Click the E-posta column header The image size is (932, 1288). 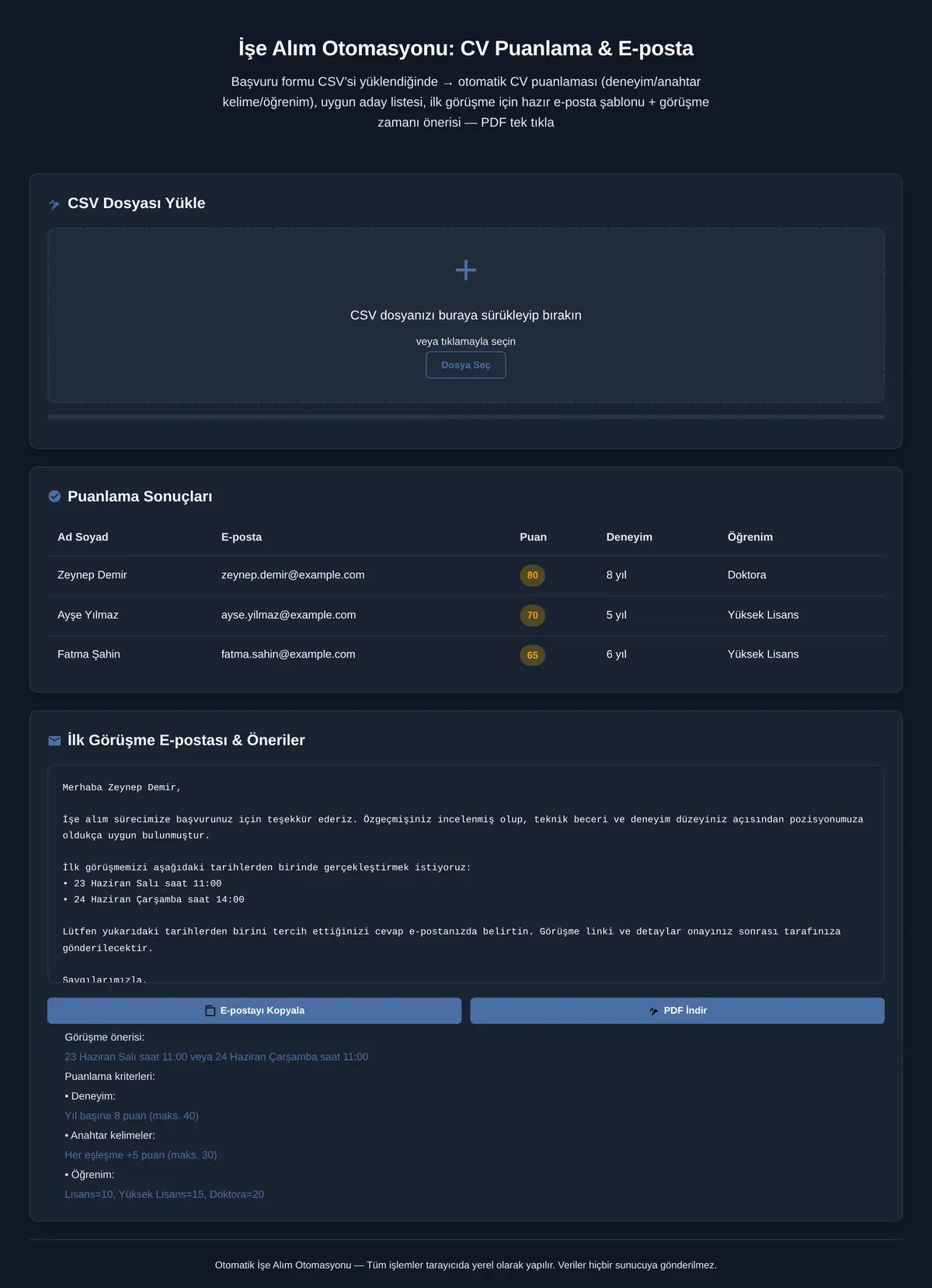[242, 537]
